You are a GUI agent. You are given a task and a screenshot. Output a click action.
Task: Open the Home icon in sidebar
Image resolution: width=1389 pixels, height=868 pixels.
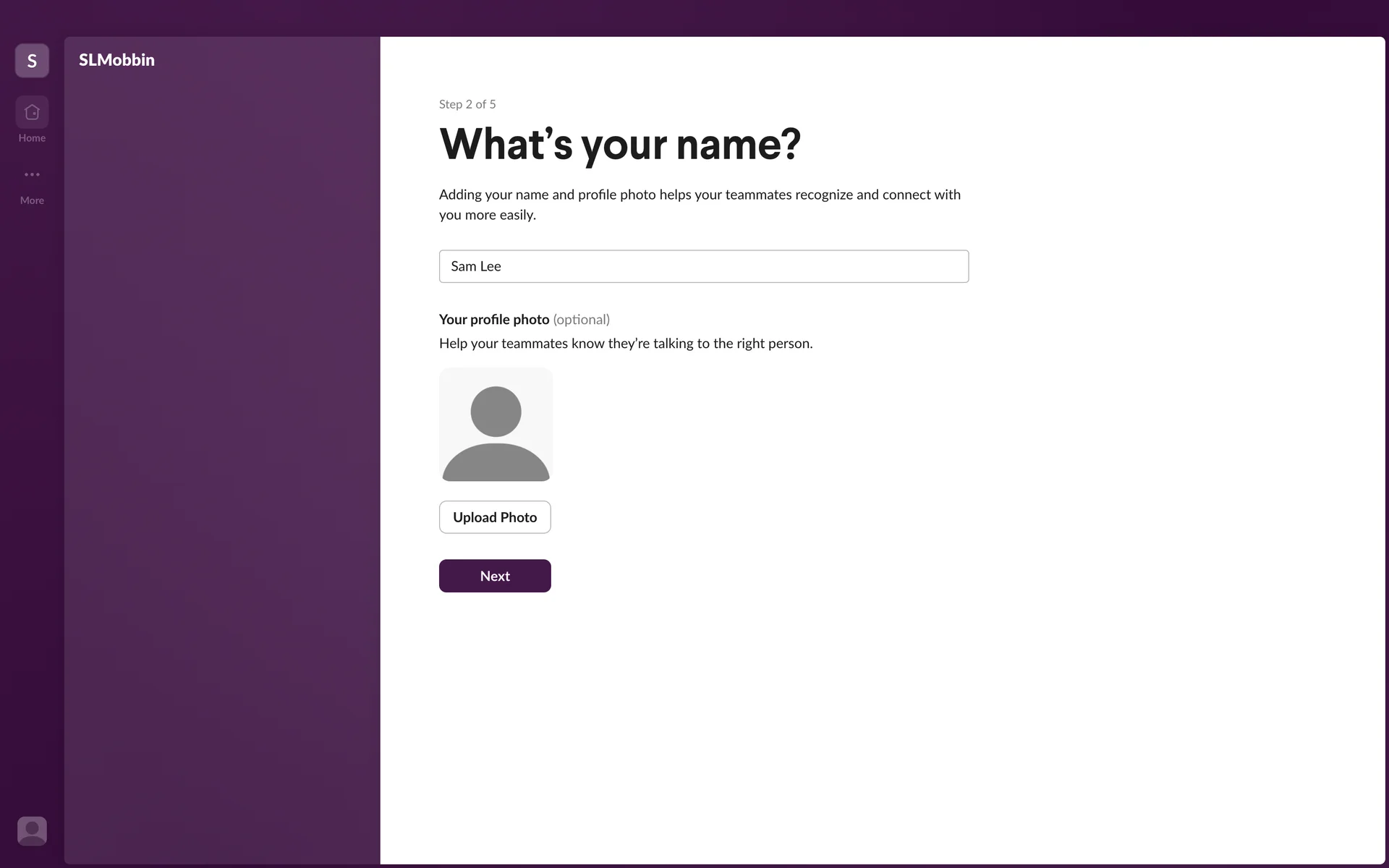[32, 112]
